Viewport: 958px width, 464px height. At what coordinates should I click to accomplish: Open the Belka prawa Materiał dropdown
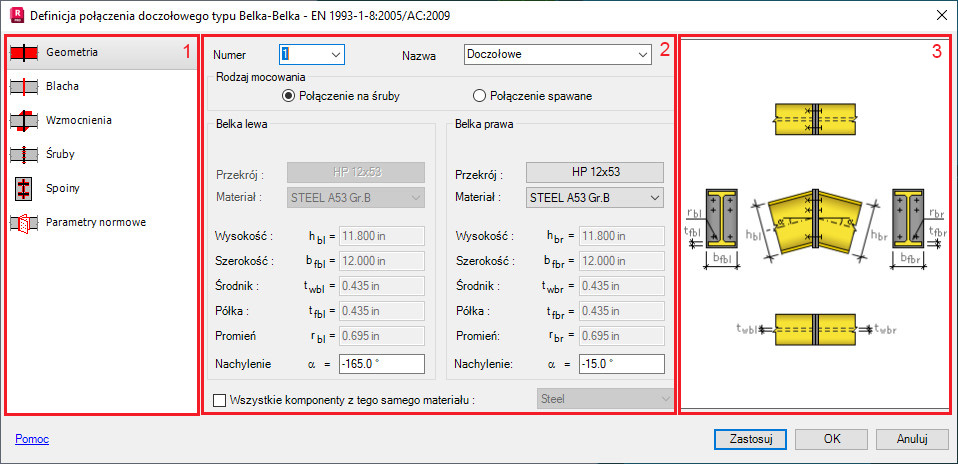(x=594, y=197)
